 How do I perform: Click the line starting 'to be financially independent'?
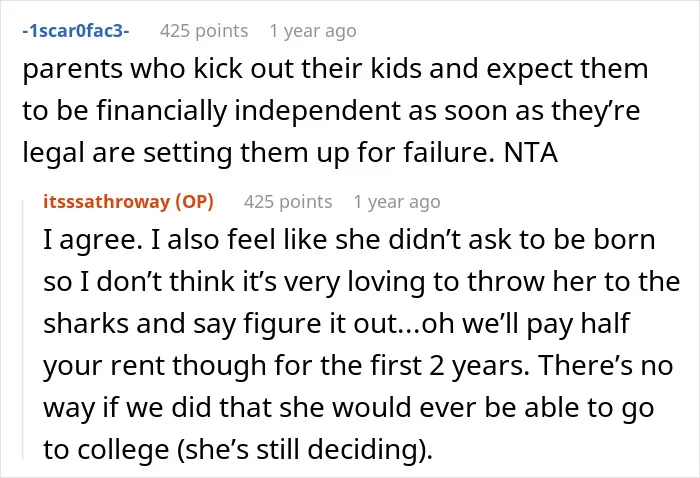[331, 111]
